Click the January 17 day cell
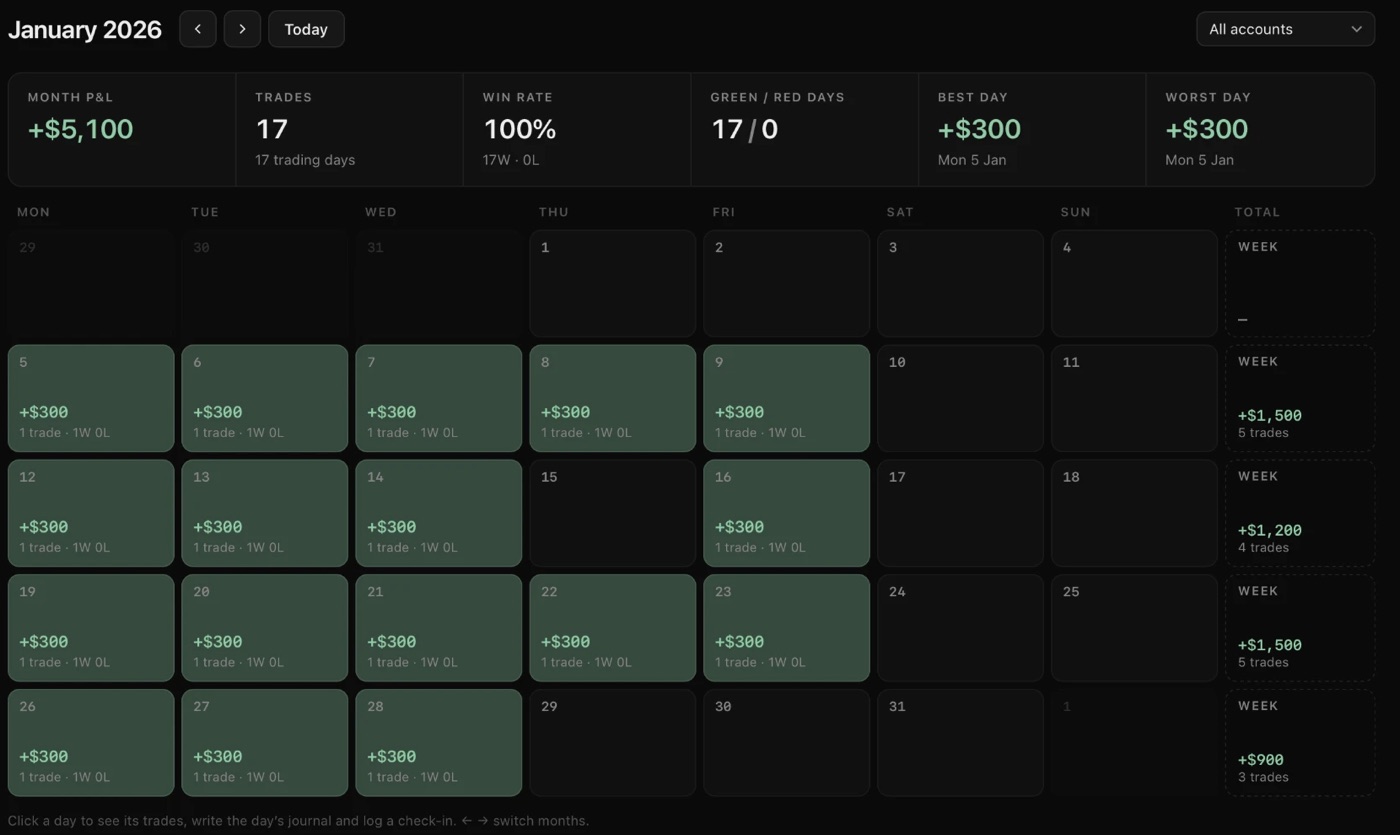1400x835 pixels. tap(961, 513)
